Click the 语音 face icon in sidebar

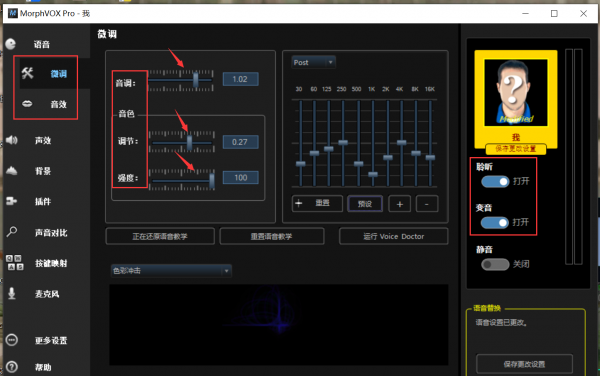coord(11,44)
